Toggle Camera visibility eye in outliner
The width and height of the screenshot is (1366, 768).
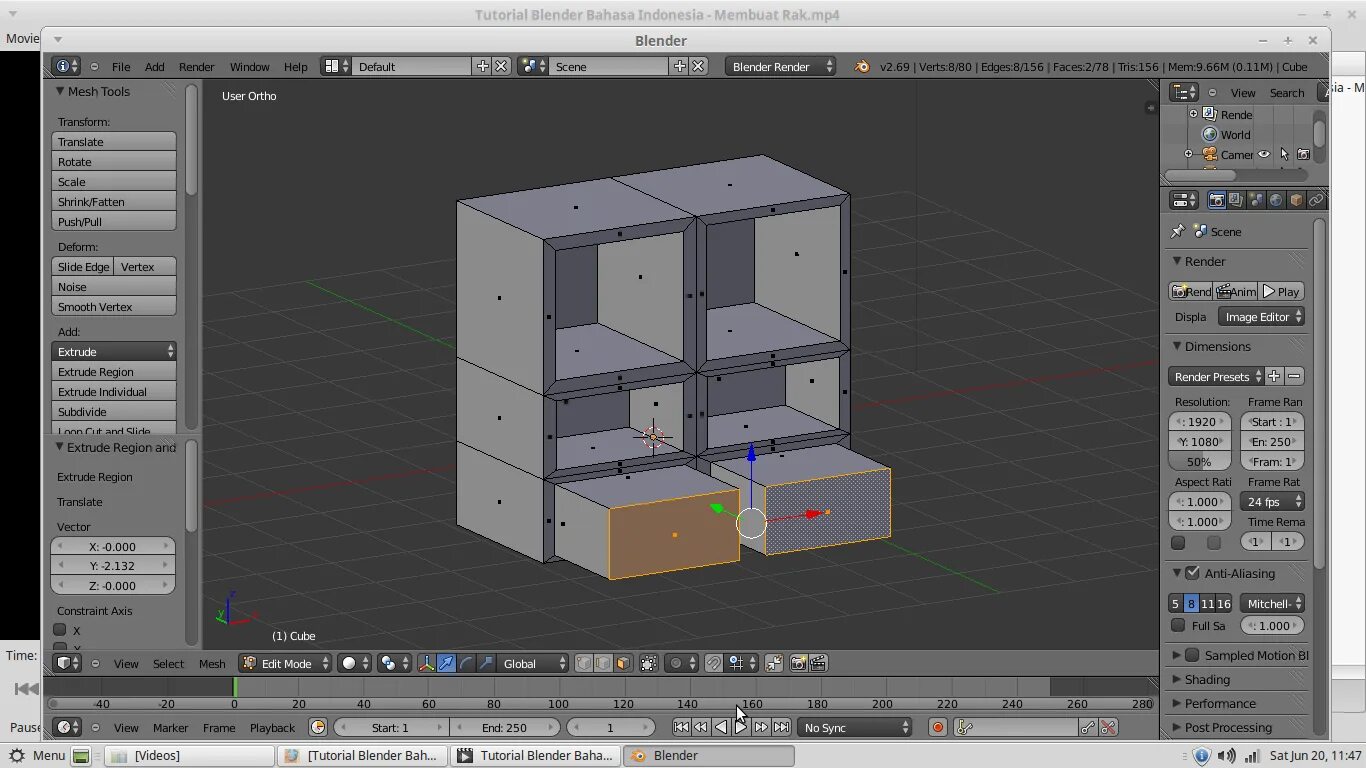pos(1264,154)
